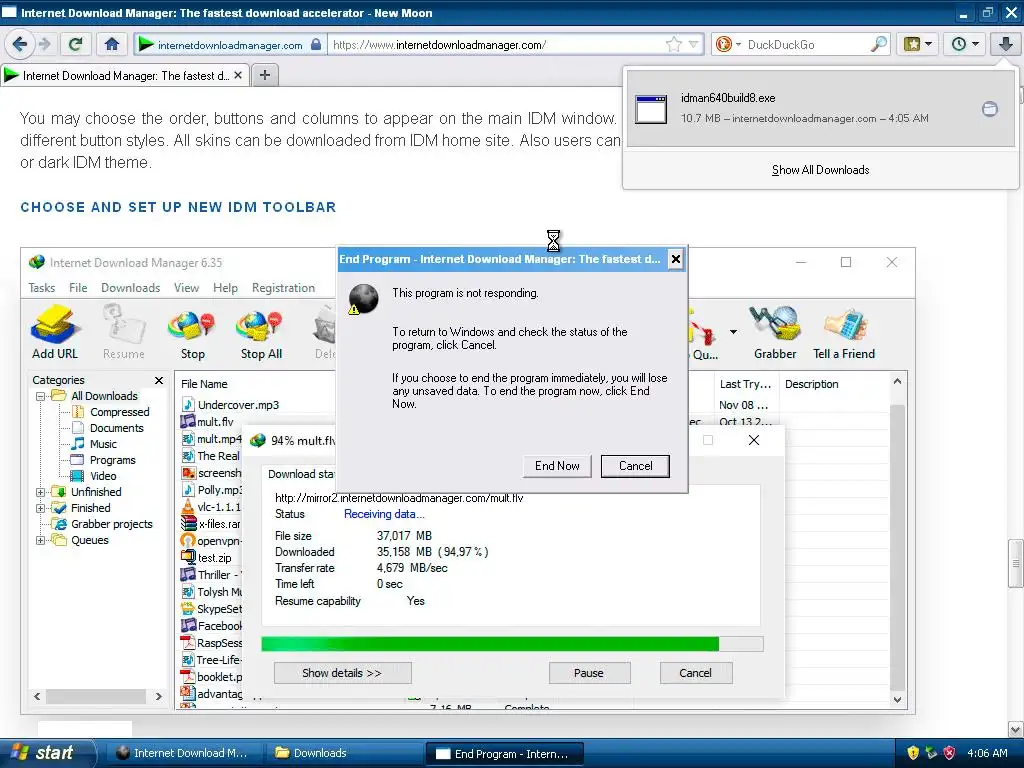This screenshot has height=768, width=1024.
Task: Go back using the browser back arrow
Action: (x=20, y=44)
